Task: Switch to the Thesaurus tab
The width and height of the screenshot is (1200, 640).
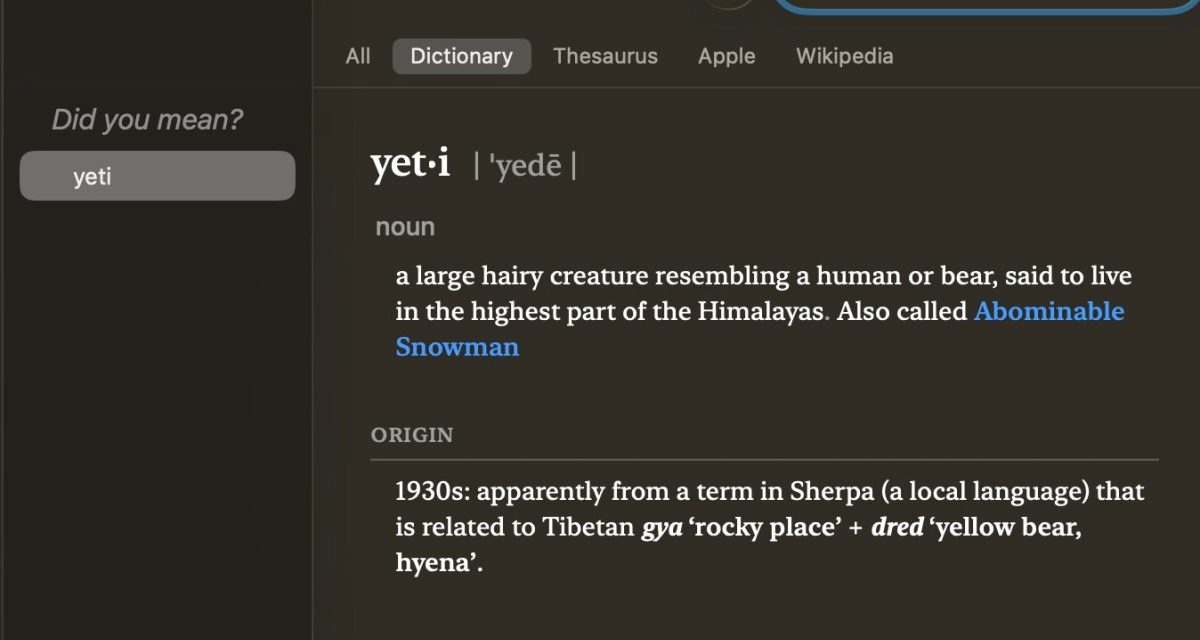Action: [605, 56]
